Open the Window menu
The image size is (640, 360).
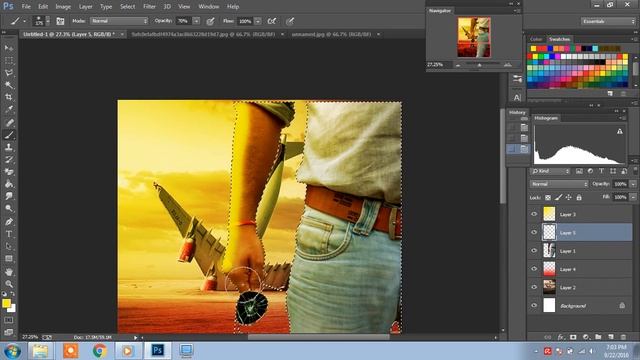point(209,7)
